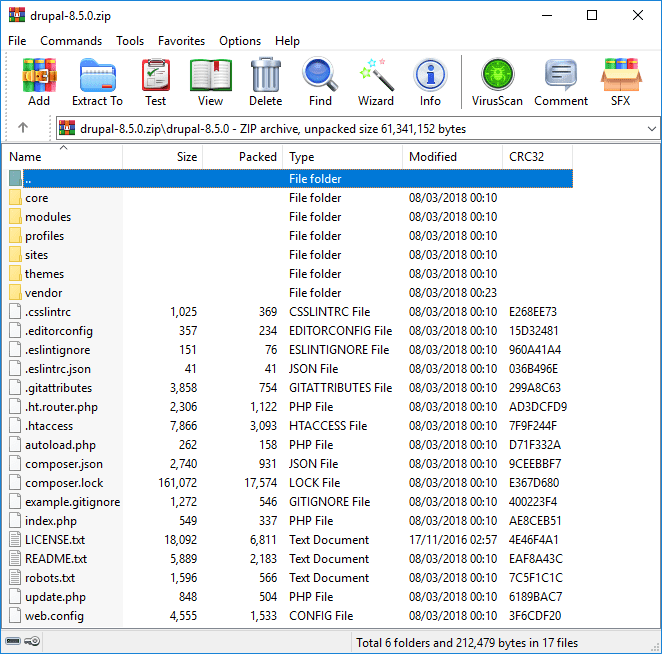Click the type label HTACCESS File
The image size is (662, 654).
tap(328, 426)
